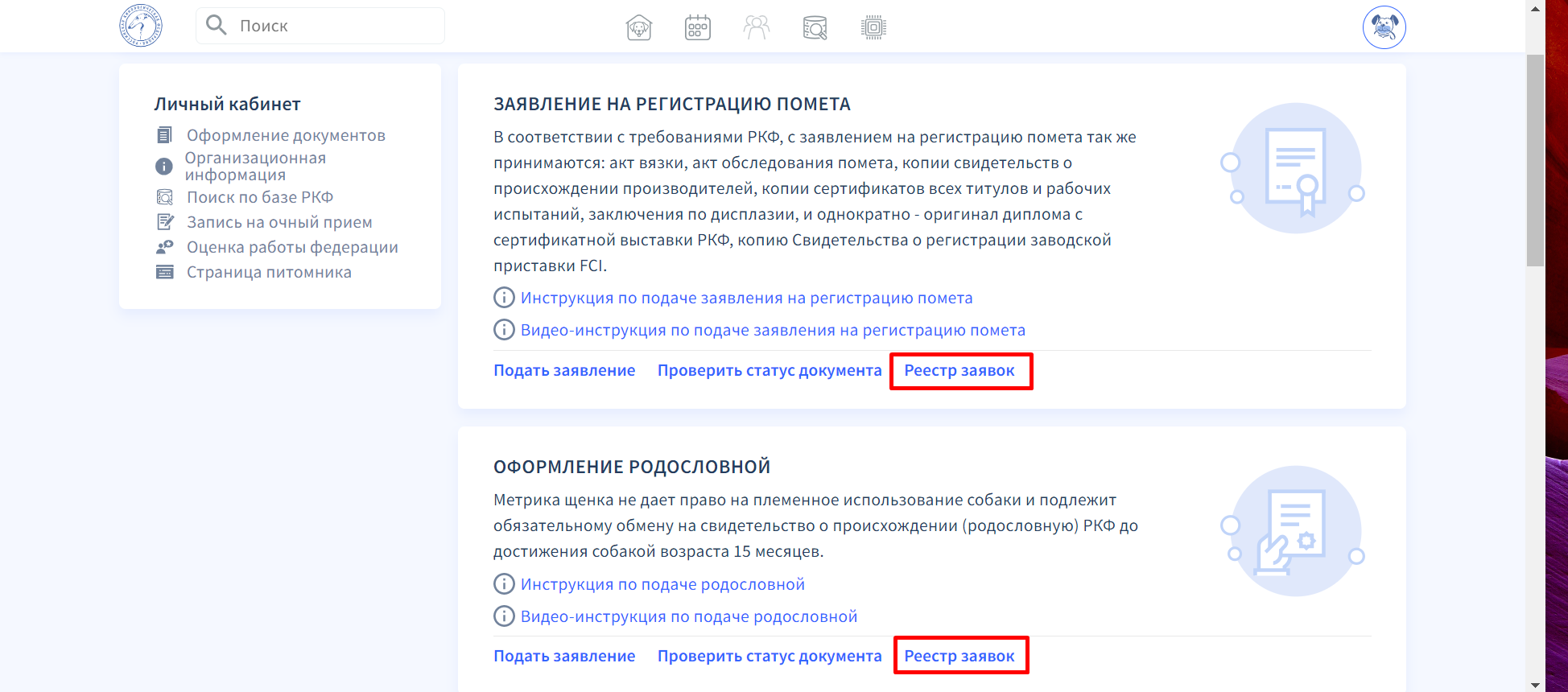Open 'Видео-инструкция по подаче родословной' link
This screenshot has width=1568, height=692.
pos(688,616)
